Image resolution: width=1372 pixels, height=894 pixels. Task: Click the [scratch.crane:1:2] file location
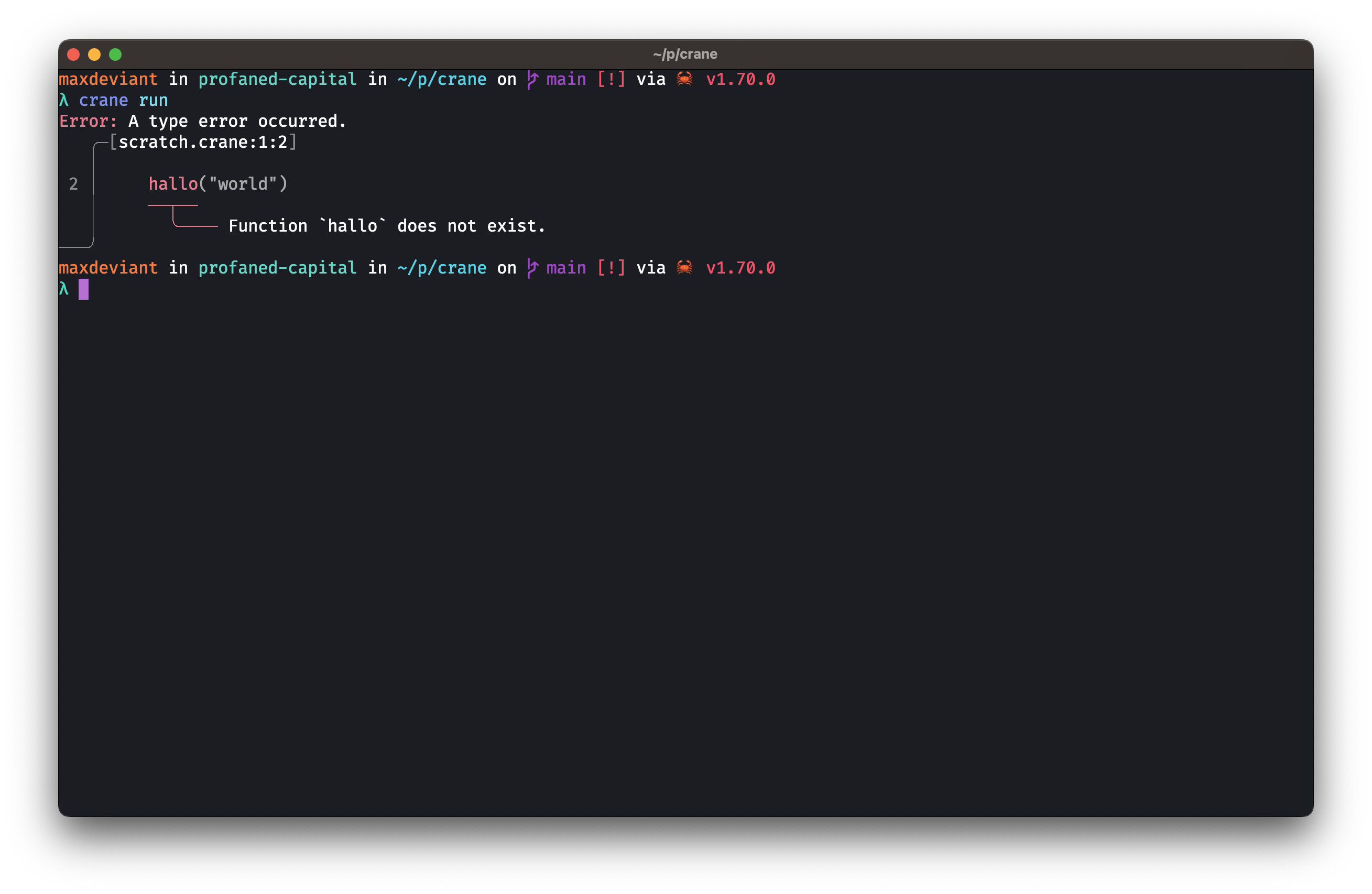pos(203,142)
